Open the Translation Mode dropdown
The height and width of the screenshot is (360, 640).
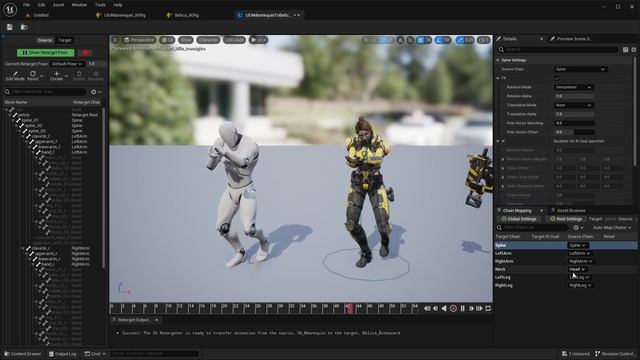[573, 105]
